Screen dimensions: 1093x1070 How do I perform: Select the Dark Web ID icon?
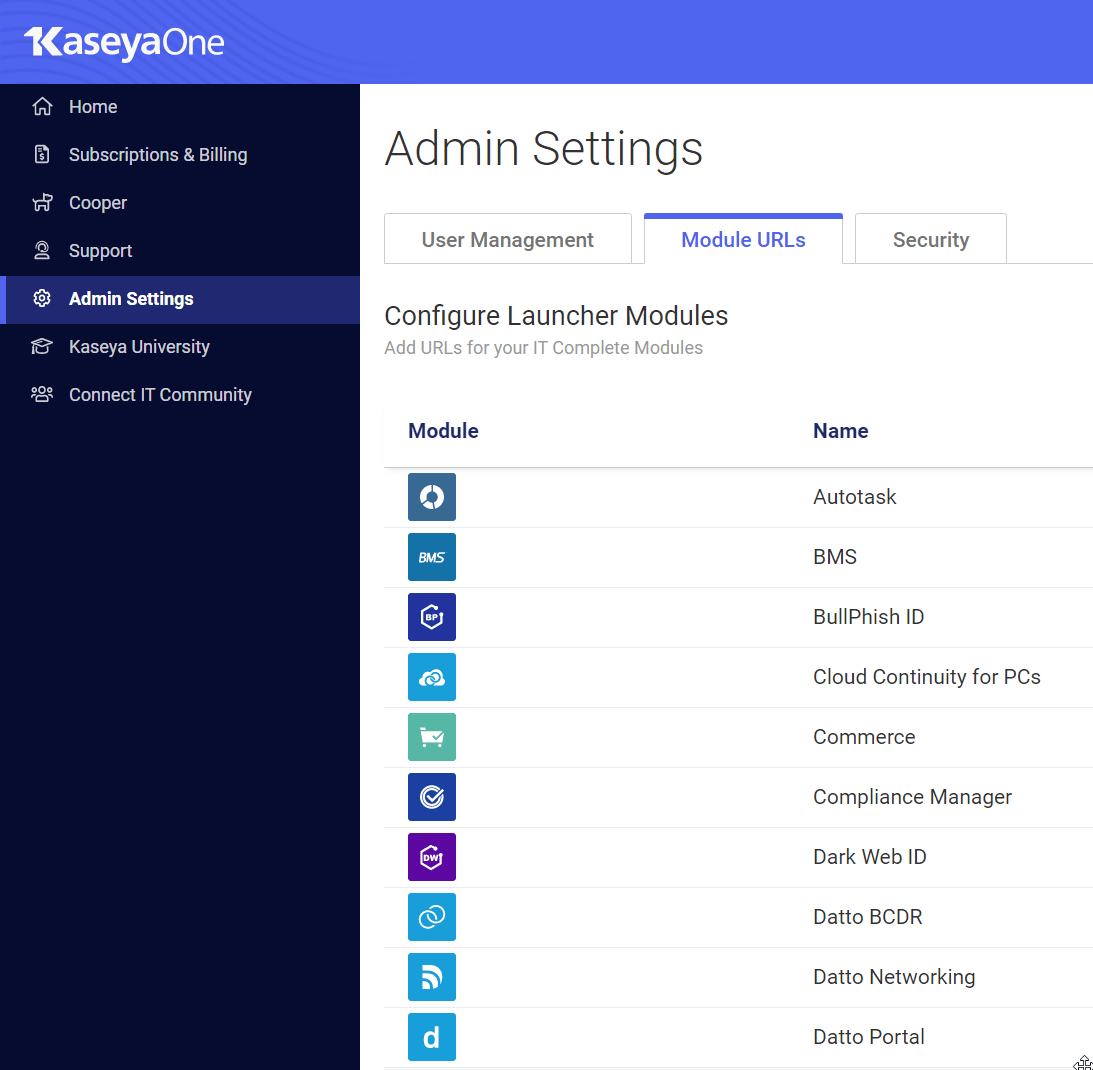coord(431,857)
